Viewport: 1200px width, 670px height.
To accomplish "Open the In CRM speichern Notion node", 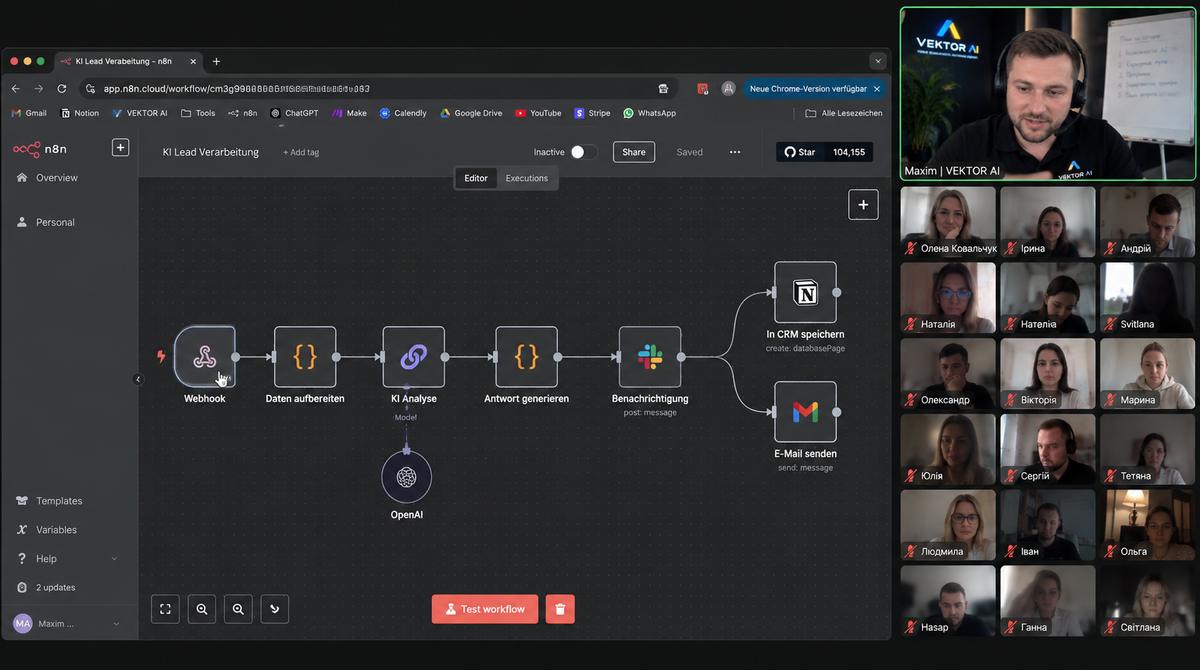I will click(x=805, y=292).
